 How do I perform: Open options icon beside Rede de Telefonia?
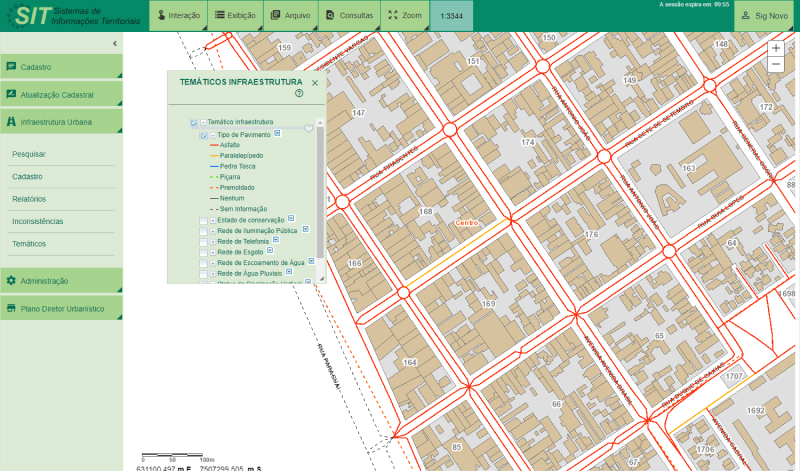click(x=275, y=240)
